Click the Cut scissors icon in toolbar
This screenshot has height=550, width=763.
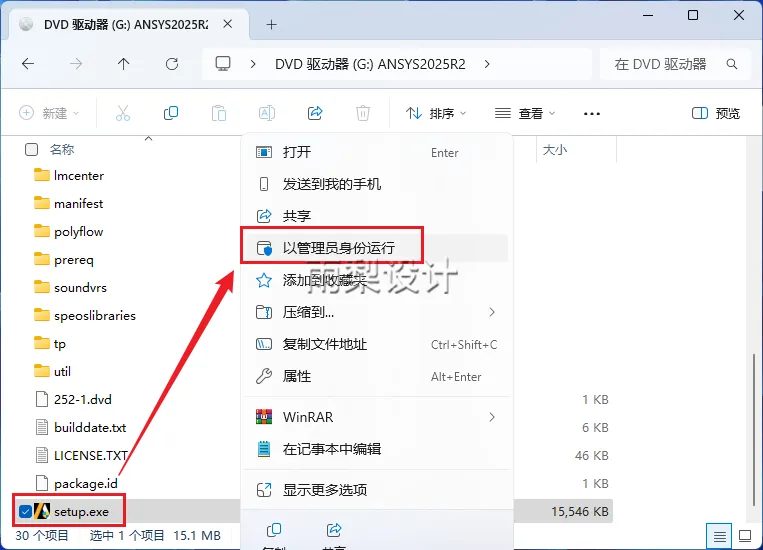tap(123, 113)
